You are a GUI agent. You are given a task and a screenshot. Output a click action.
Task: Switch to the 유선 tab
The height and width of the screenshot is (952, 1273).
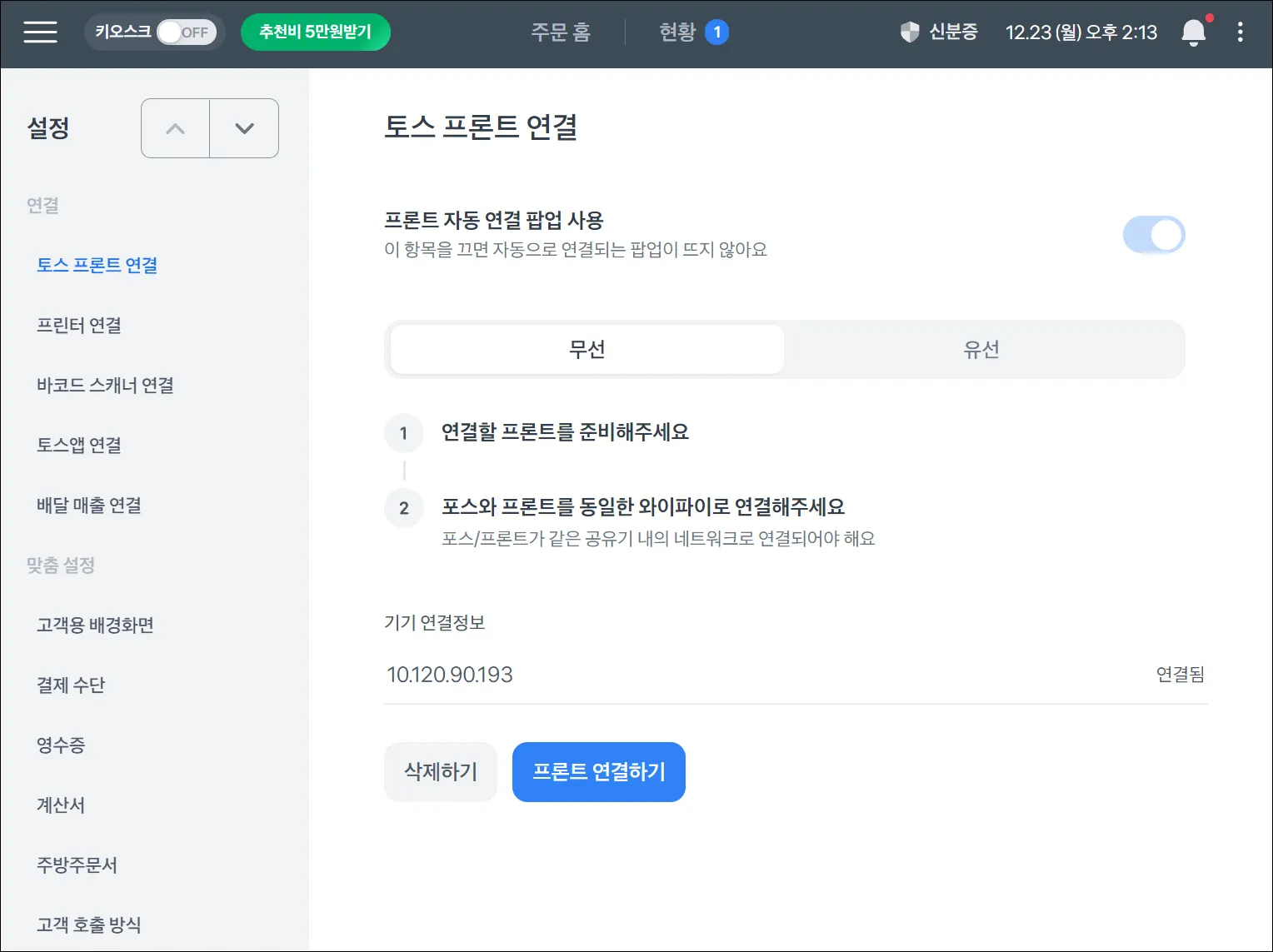click(981, 349)
